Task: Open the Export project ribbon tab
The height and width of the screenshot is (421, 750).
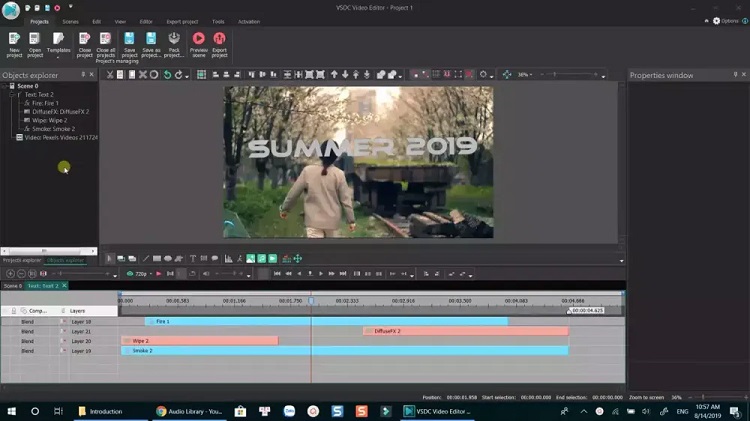Action: pos(182,22)
